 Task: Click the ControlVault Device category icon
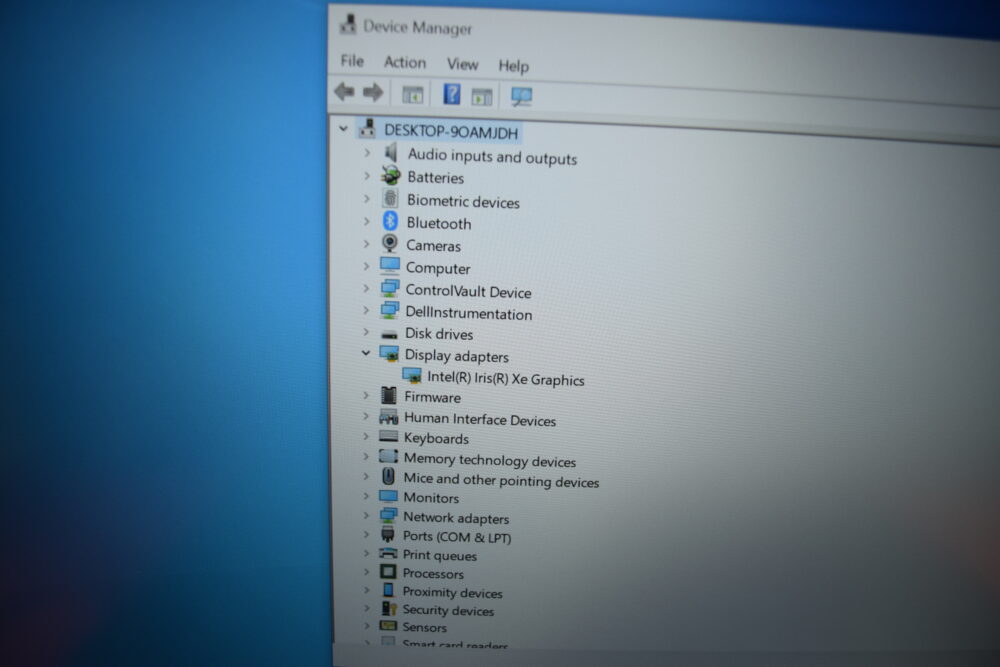pos(390,288)
